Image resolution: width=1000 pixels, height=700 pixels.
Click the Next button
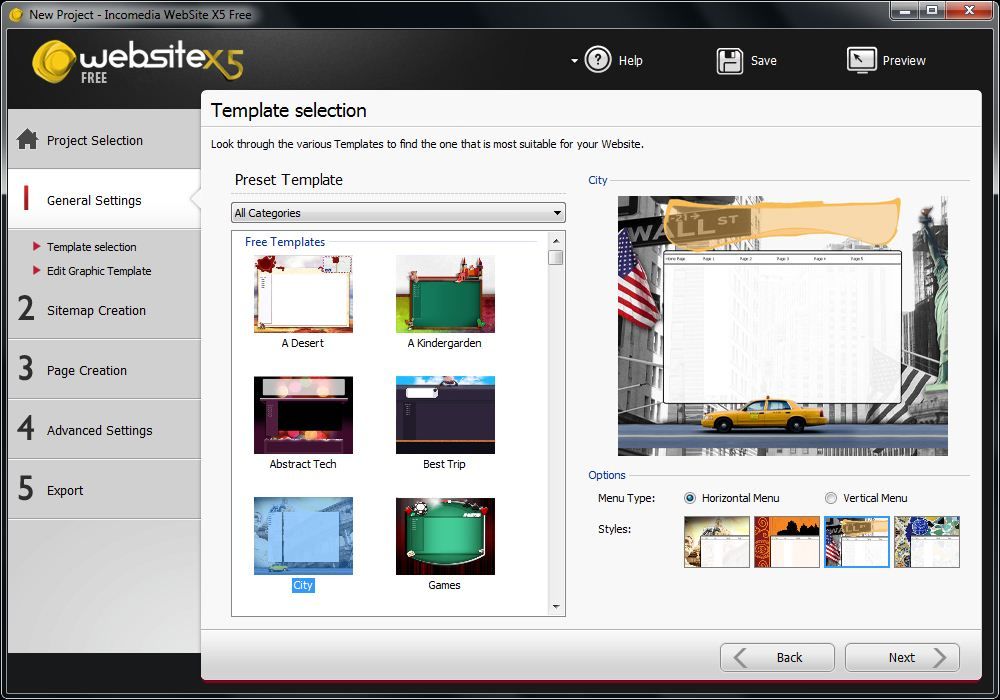(x=902, y=657)
